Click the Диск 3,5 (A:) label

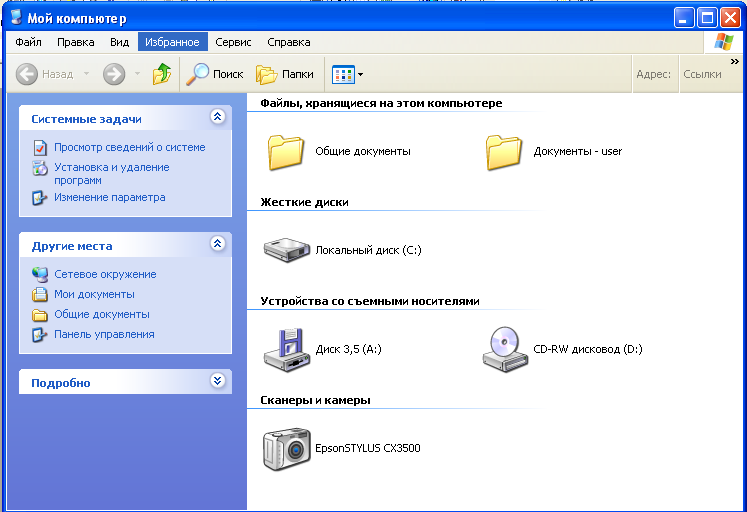pyautogui.click(x=349, y=350)
